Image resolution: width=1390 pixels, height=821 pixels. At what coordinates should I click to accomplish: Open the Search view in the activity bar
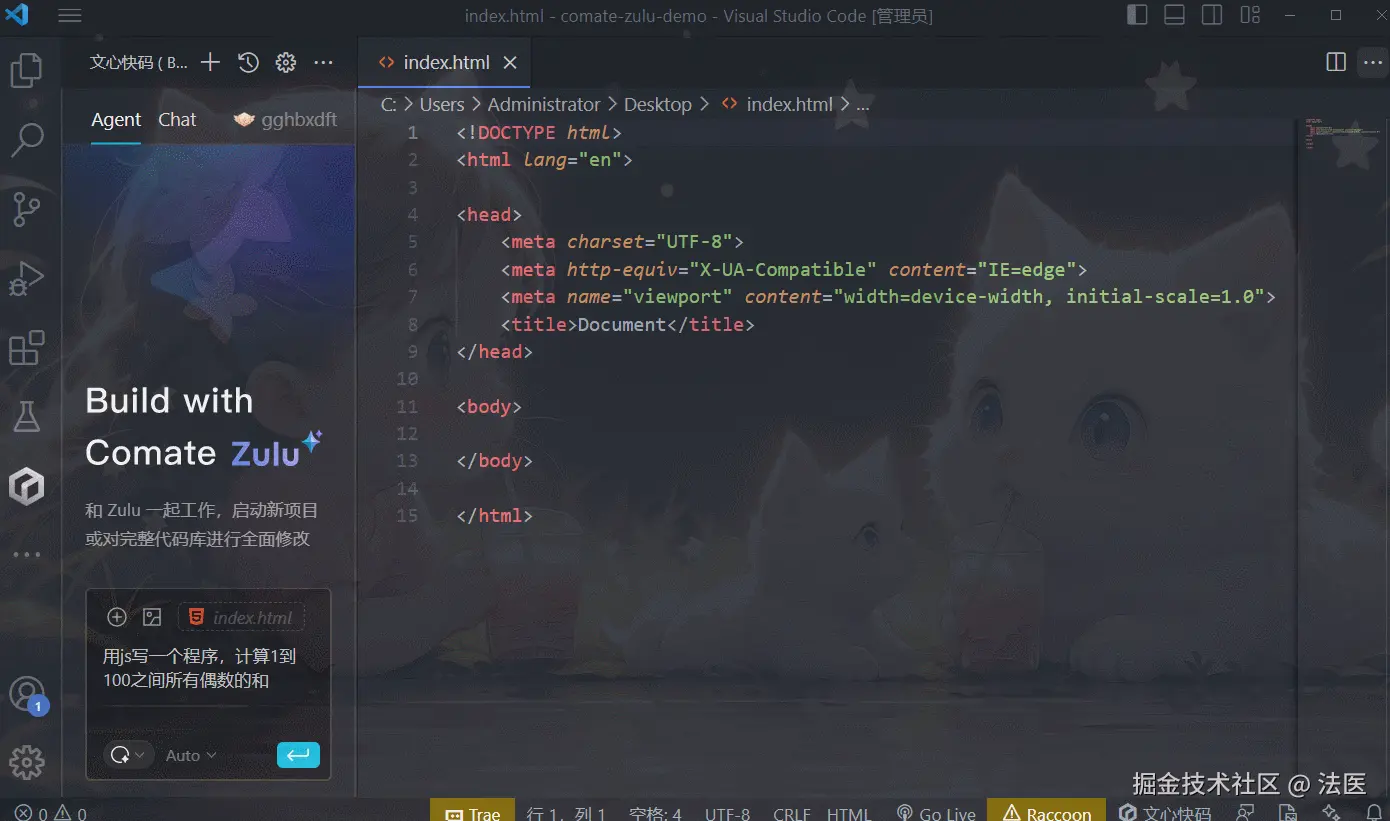(26, 140)
